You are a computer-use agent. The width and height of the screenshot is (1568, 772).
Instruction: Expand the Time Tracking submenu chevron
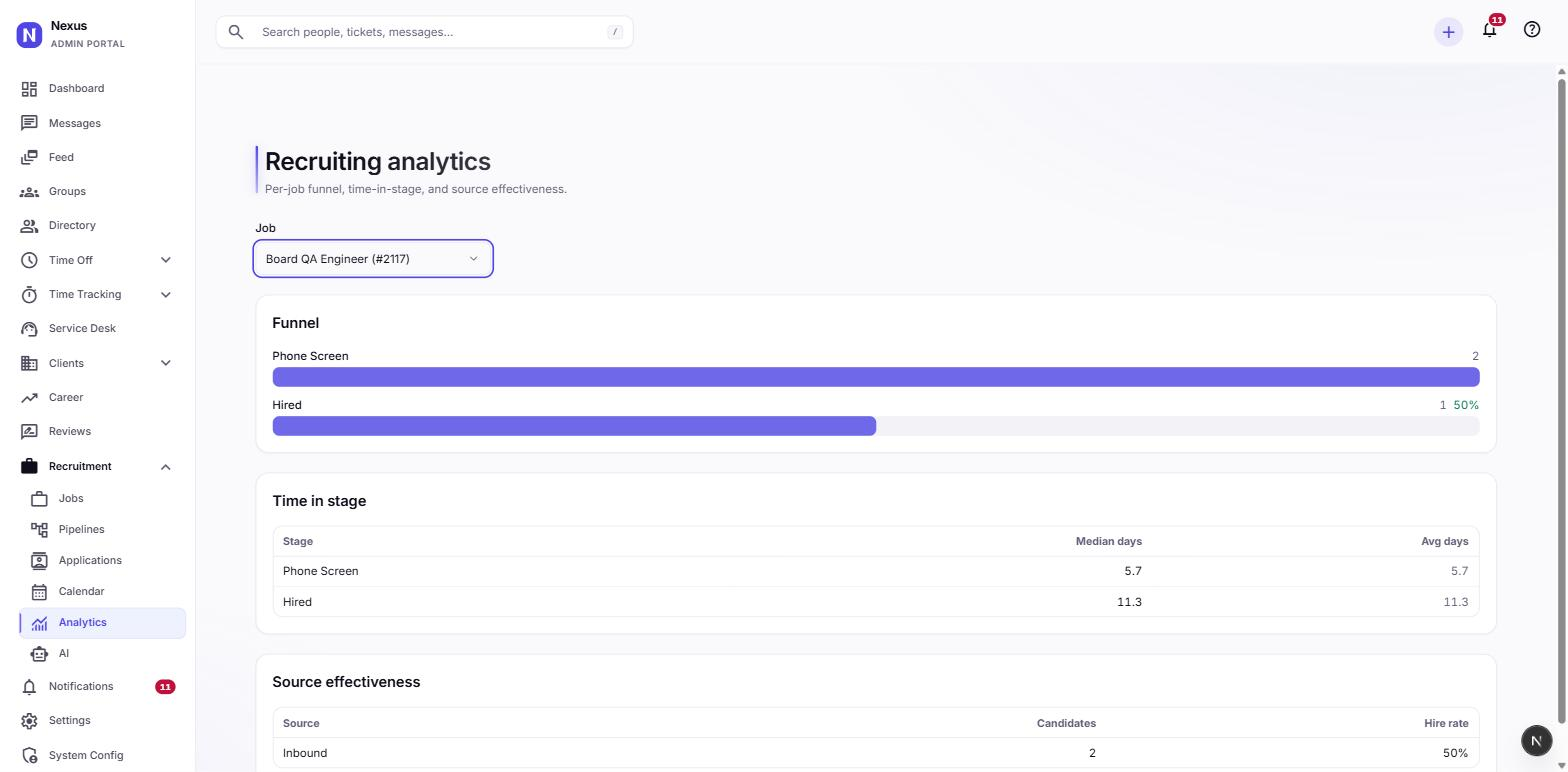click(166, 295)
